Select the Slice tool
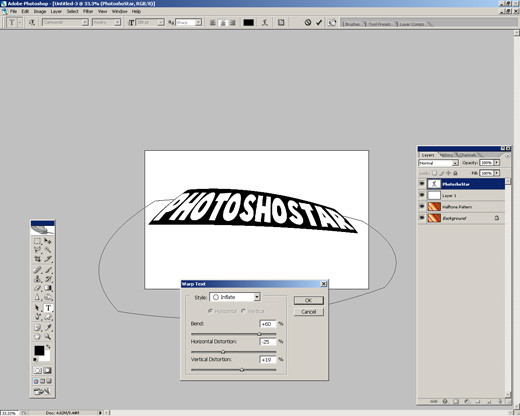The width and height of the screenshot is (520, 416). click(x=48, y=259)
